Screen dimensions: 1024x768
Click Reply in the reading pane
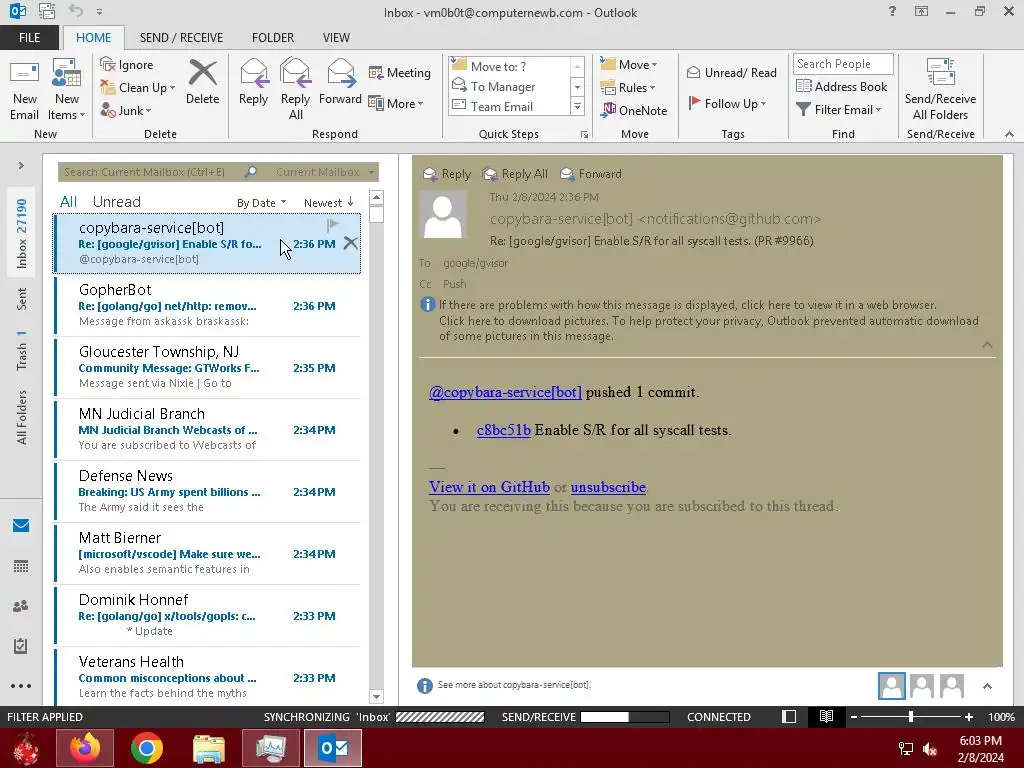(x=447, y=174)
